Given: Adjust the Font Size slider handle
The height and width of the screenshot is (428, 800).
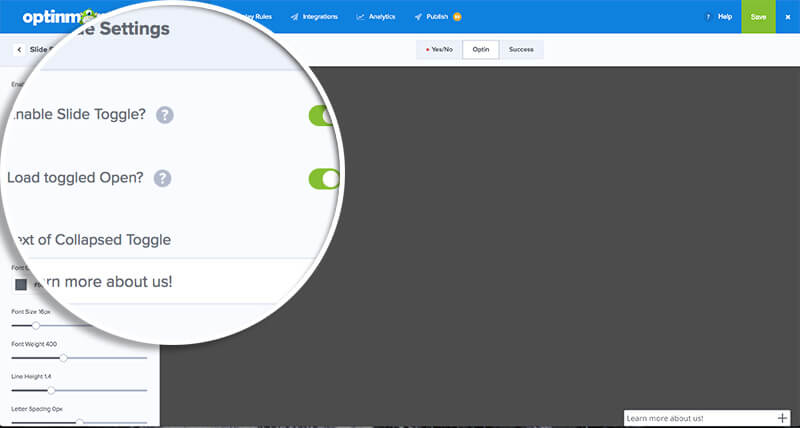Looking at the screenshot, I should pos(36,325).
